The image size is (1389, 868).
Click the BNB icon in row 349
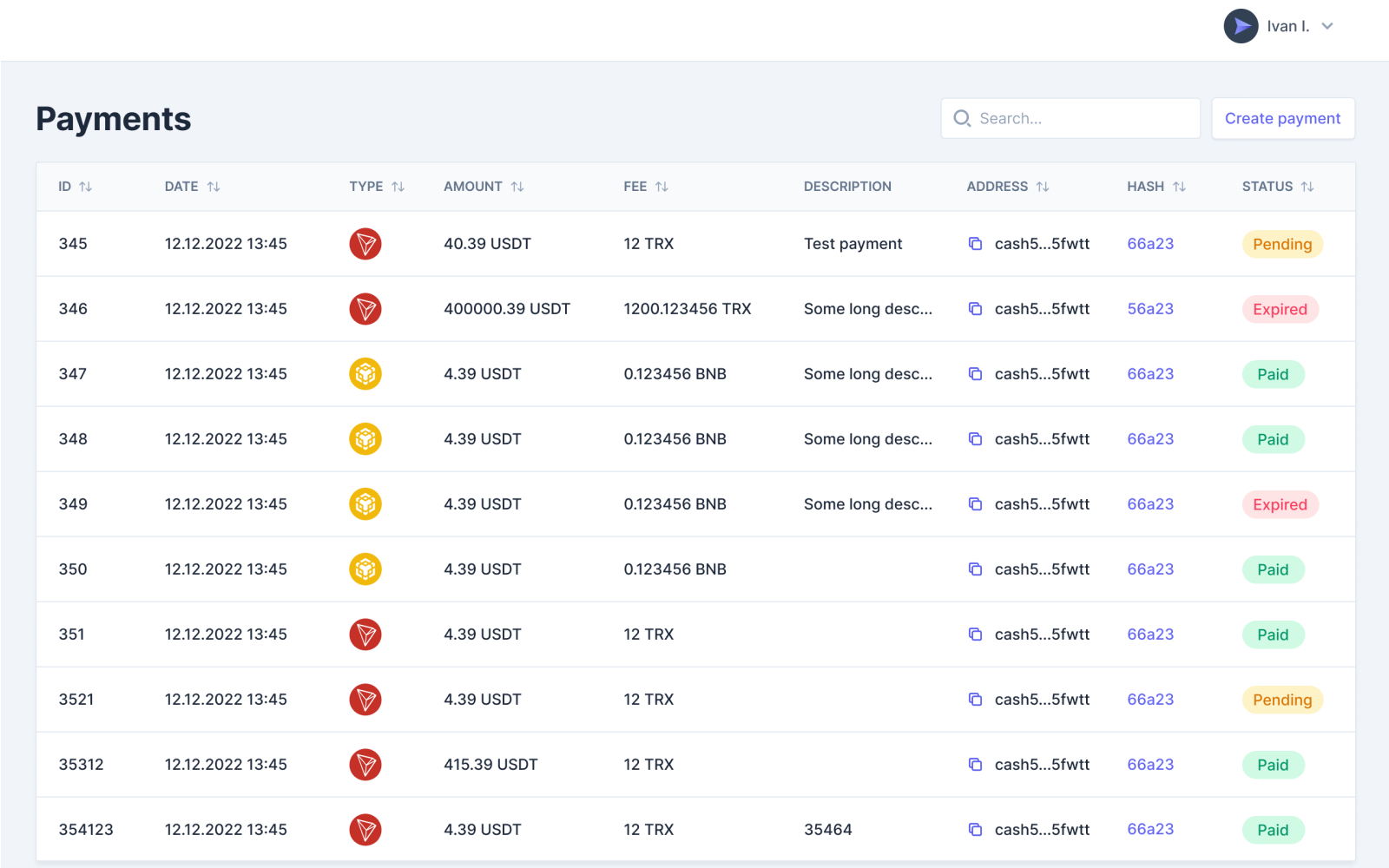click(365, 504)
